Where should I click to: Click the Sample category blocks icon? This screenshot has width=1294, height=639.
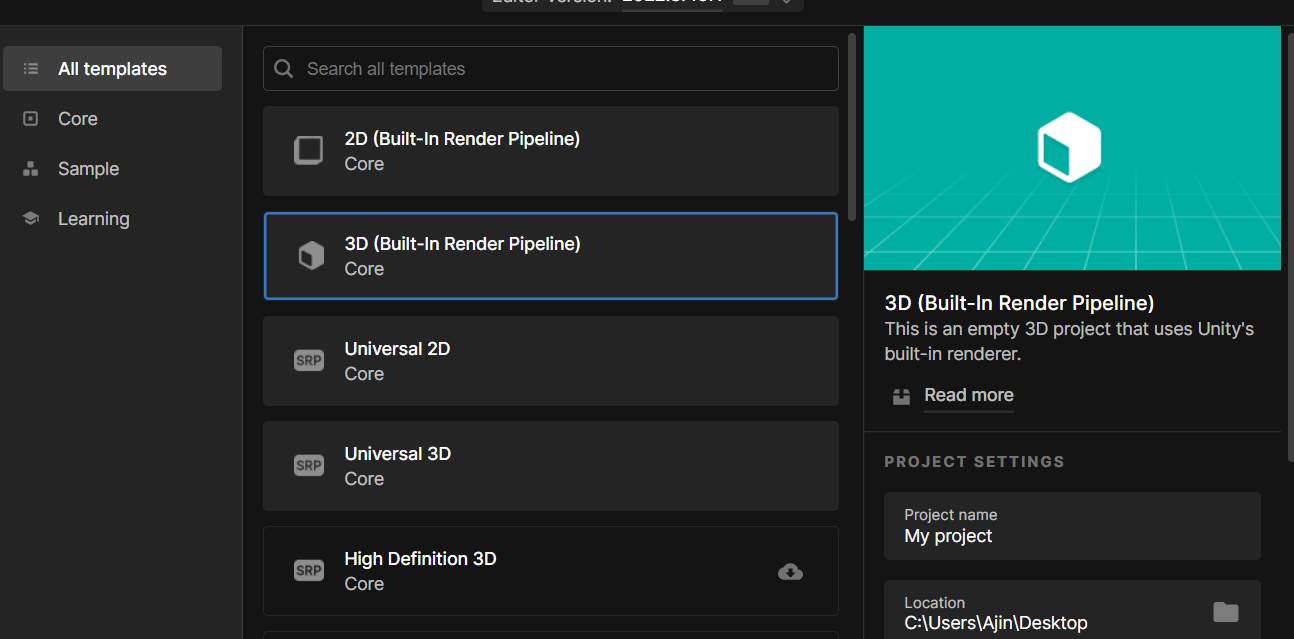(x=31, y=169)
